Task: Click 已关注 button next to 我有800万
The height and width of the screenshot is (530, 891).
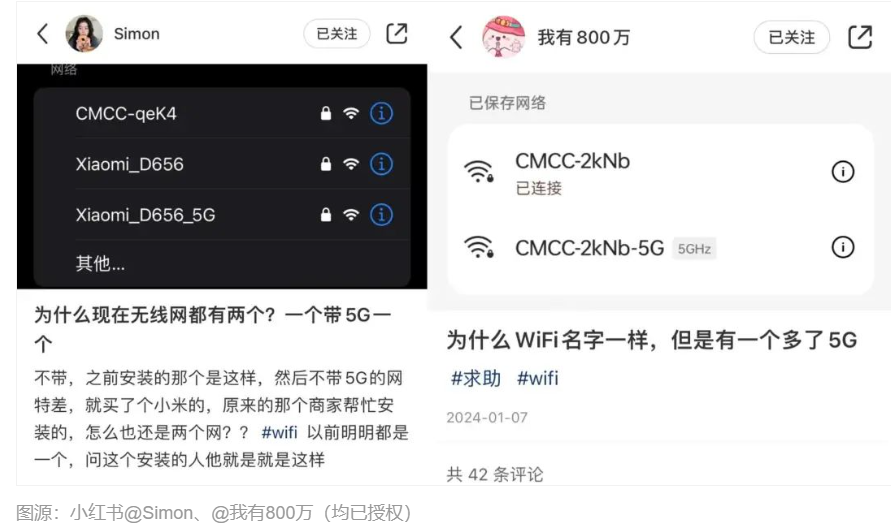Action: click(792, 37)
